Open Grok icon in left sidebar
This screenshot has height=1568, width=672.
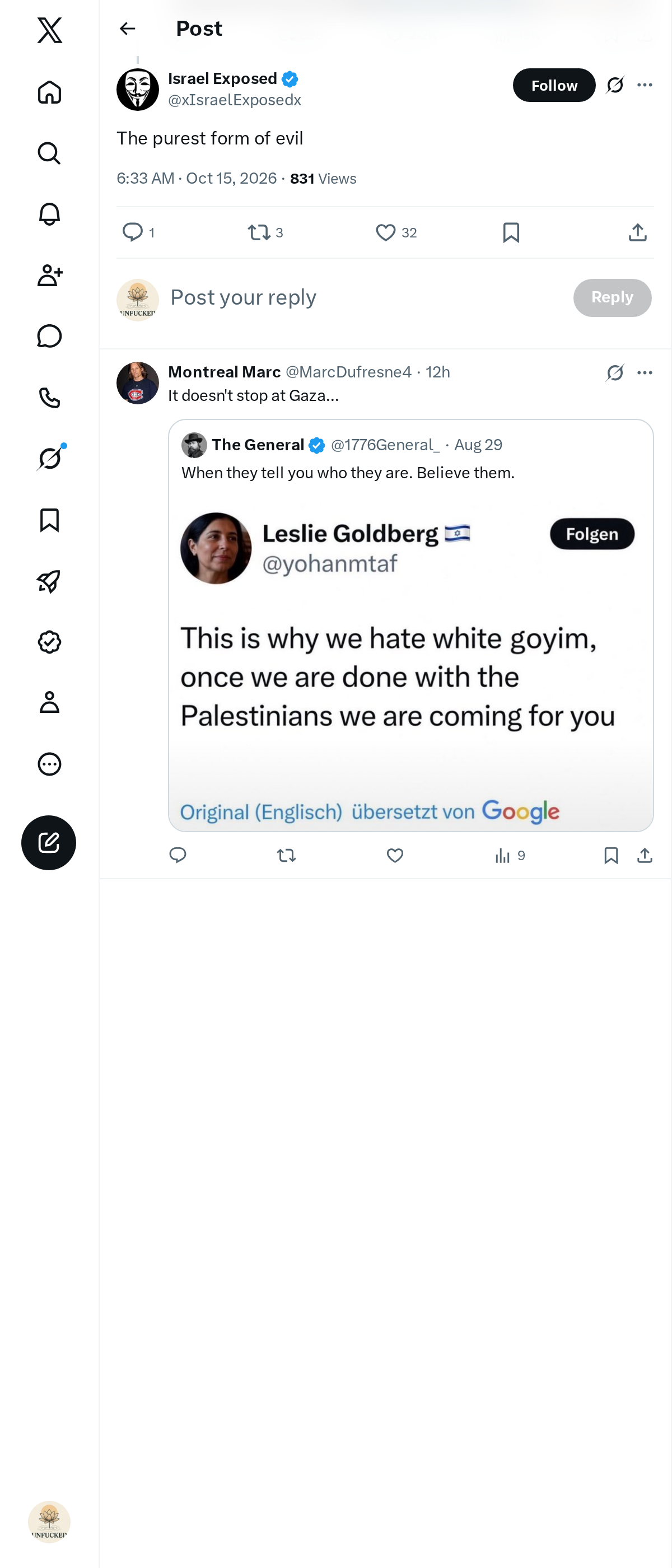click(x=49, y=458)
